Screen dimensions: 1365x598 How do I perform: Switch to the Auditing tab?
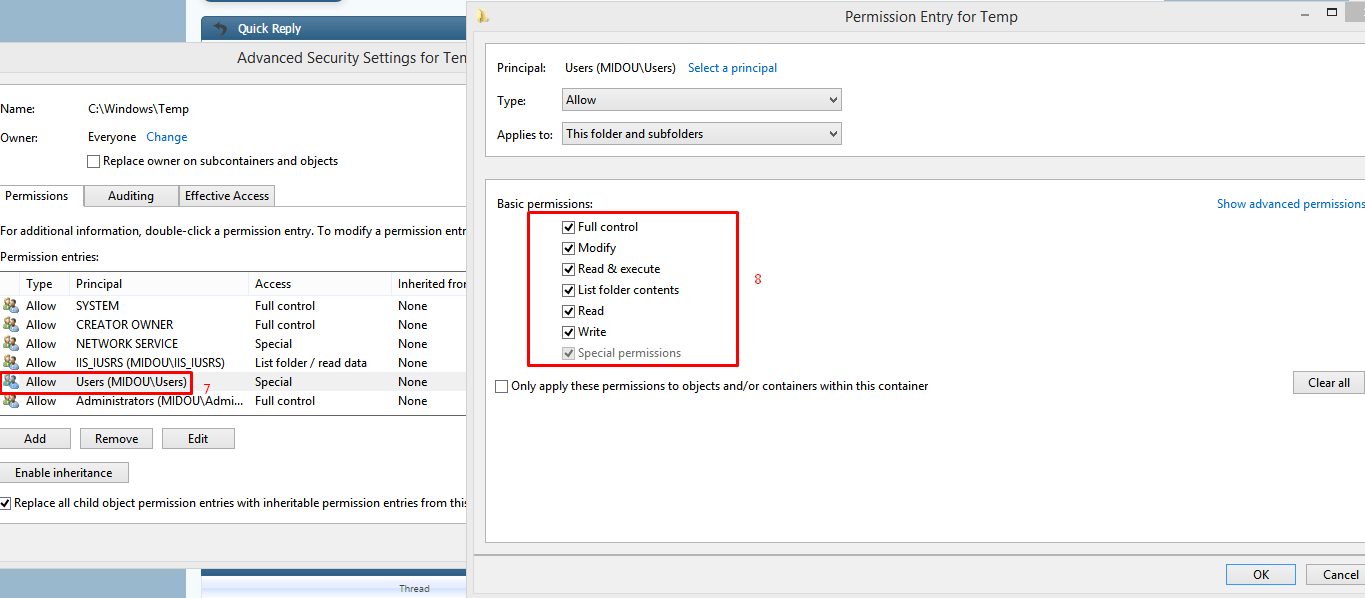click(x=131, y=196)
